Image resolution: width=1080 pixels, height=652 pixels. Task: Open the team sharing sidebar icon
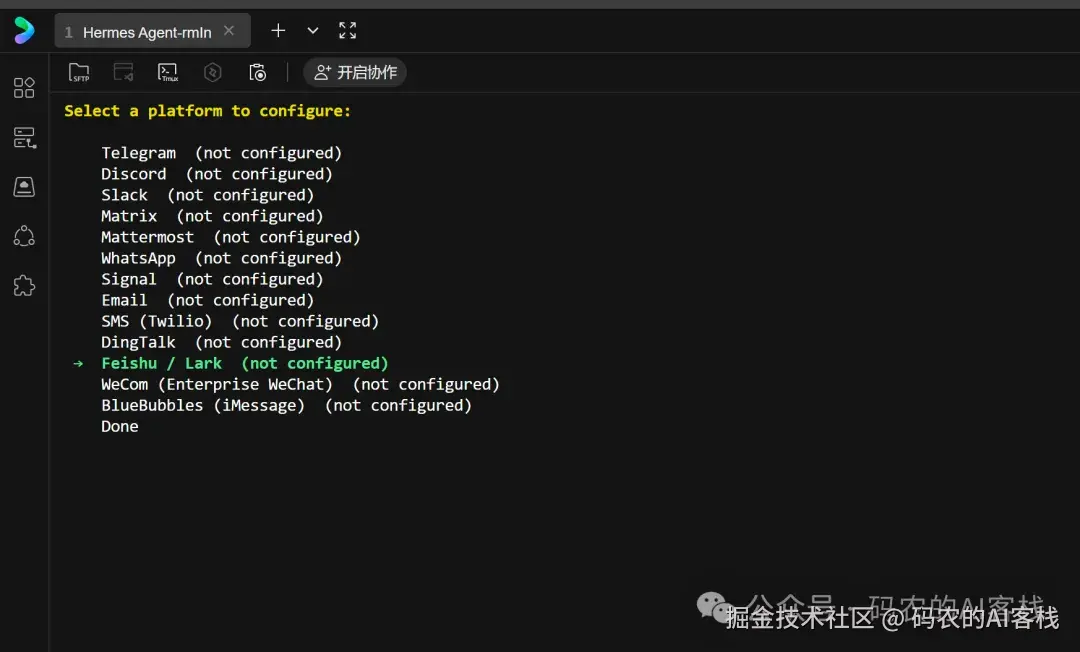tap(24, 236)
